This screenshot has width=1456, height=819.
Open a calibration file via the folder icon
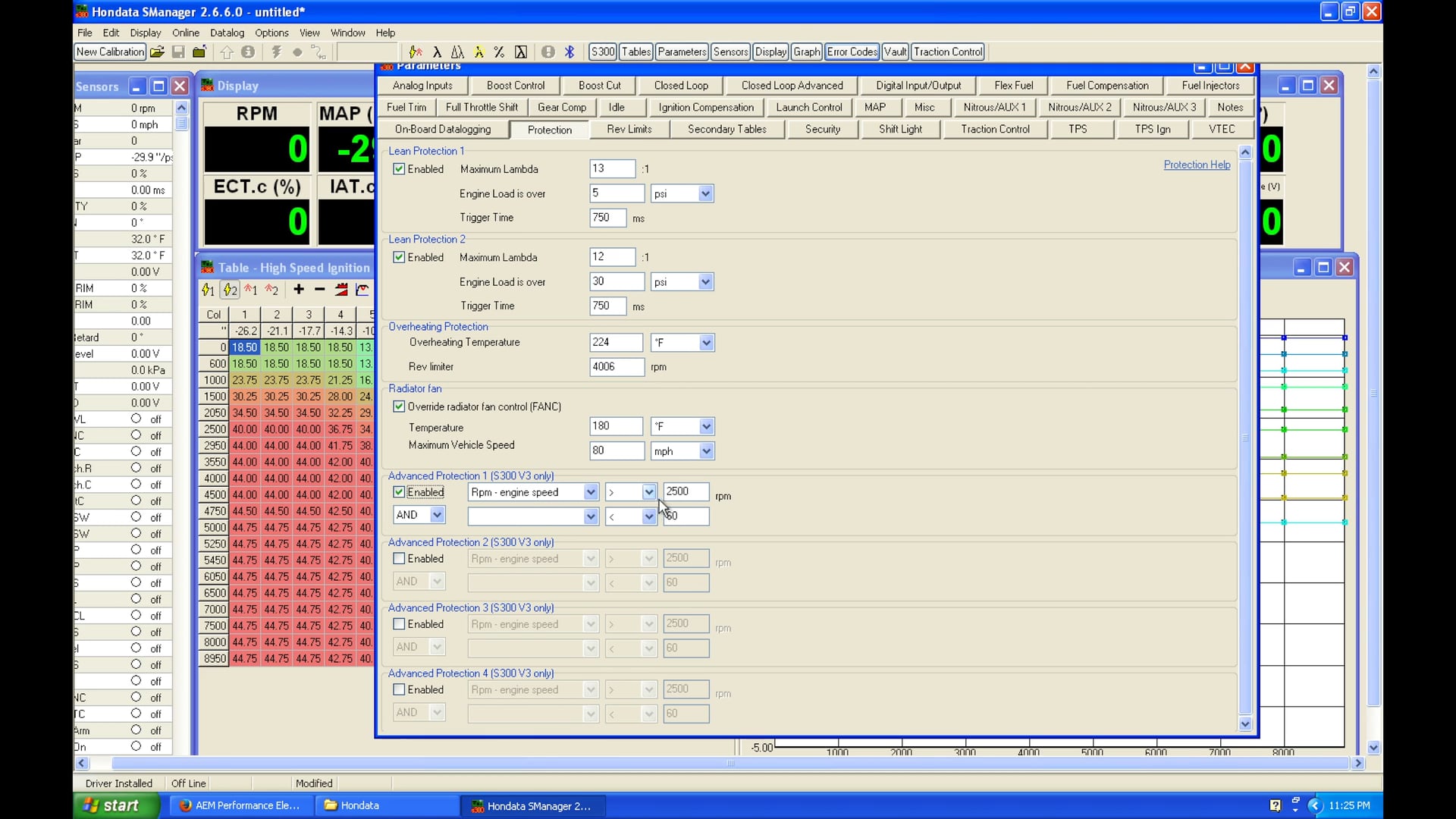(158, 52)
